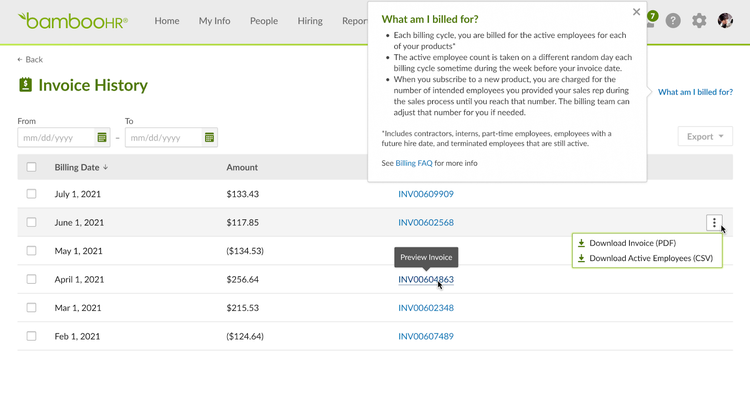The image size is (750, 420).
Task: Open the user profile avatar
Action: 725,21
